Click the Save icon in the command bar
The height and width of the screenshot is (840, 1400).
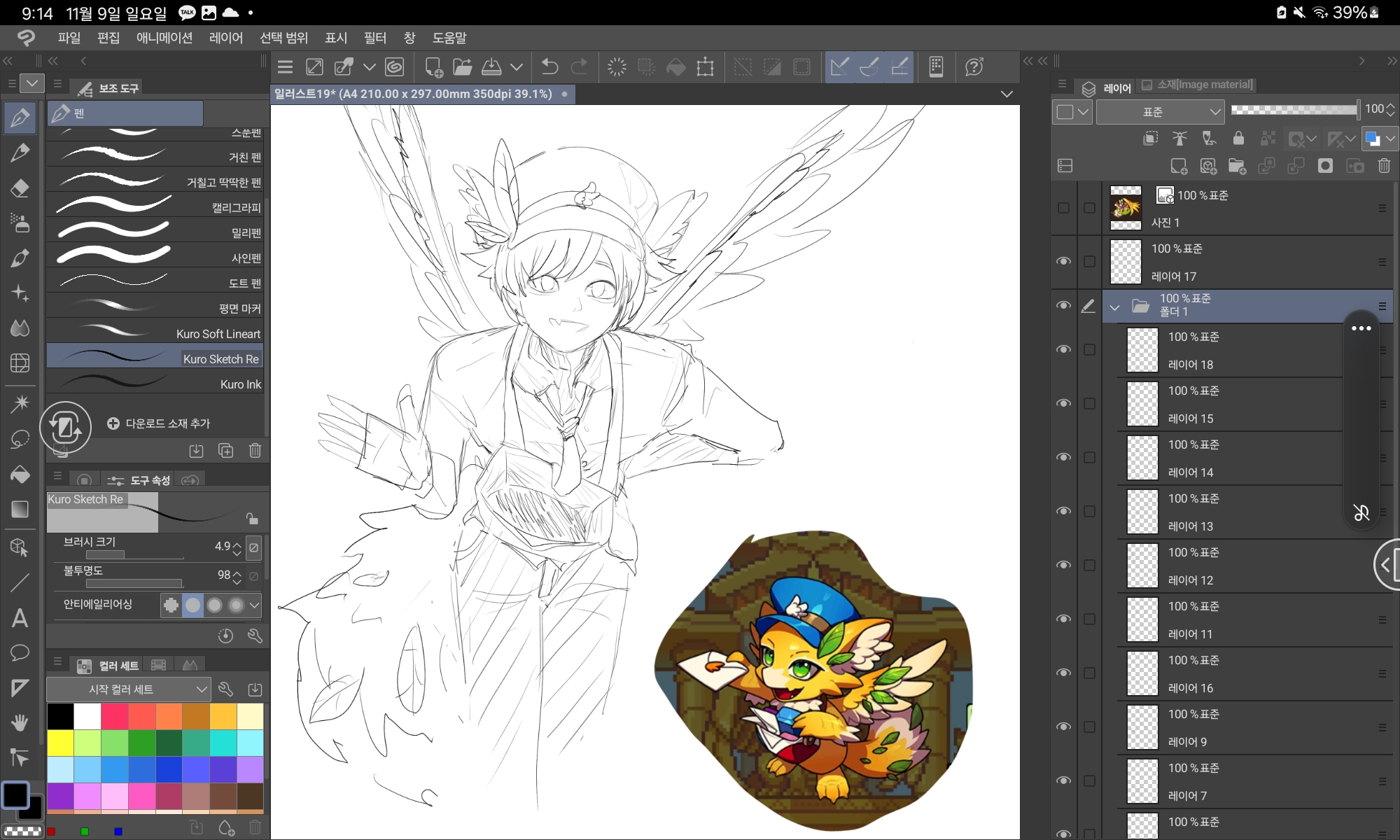491,67
